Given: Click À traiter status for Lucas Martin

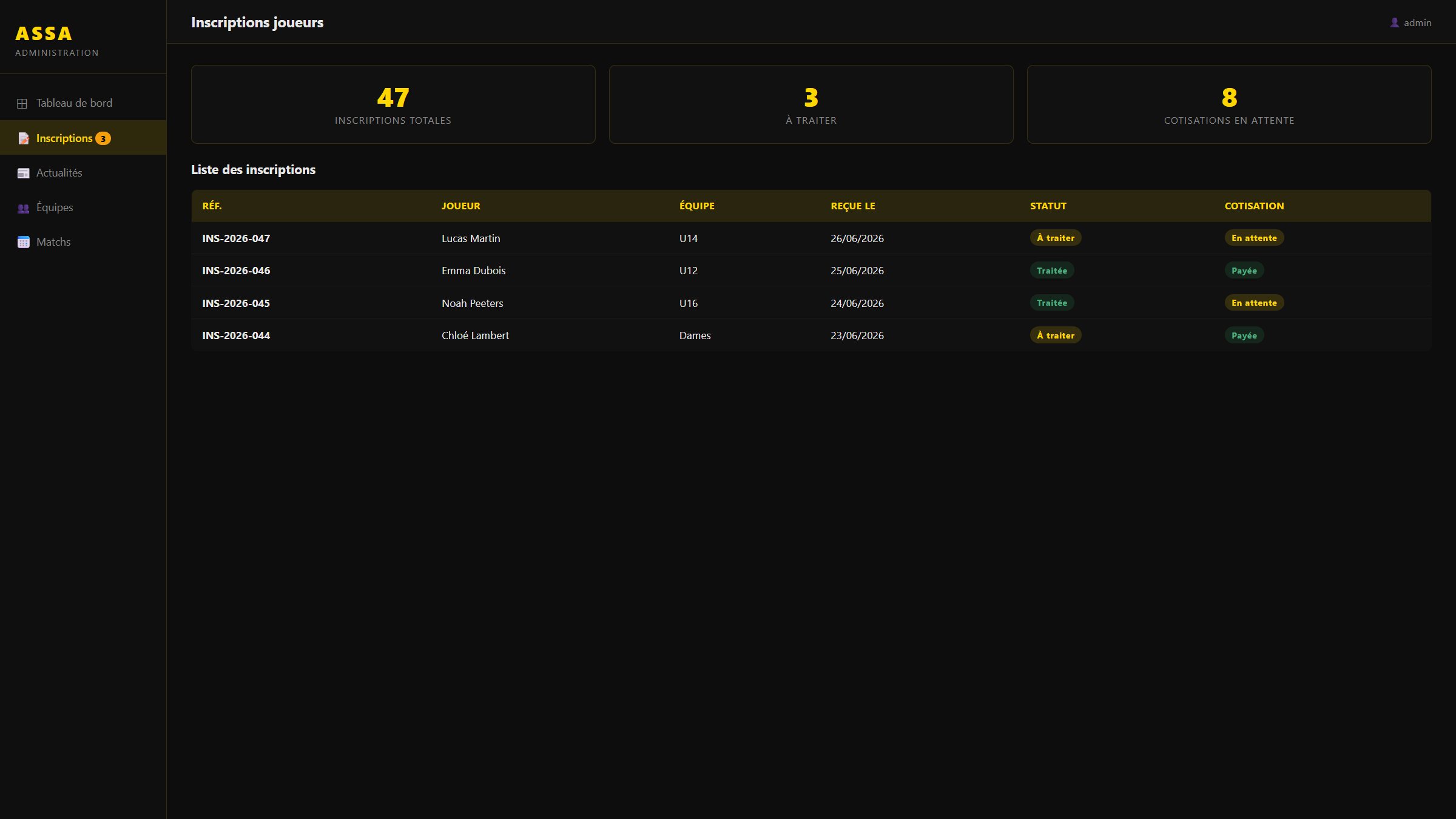Looking at the screenshot, I should (1056, 238).
